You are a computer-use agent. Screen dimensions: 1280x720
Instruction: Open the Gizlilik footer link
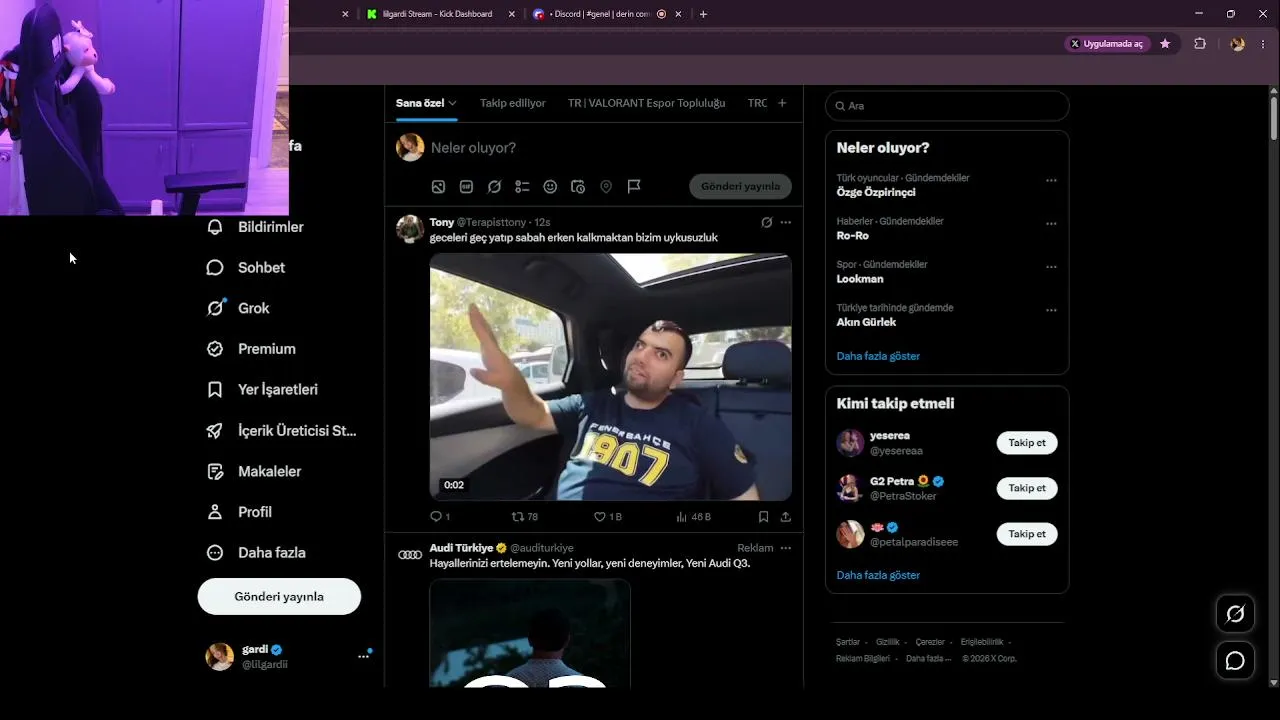pyautogui.click(x=888, y=642)
